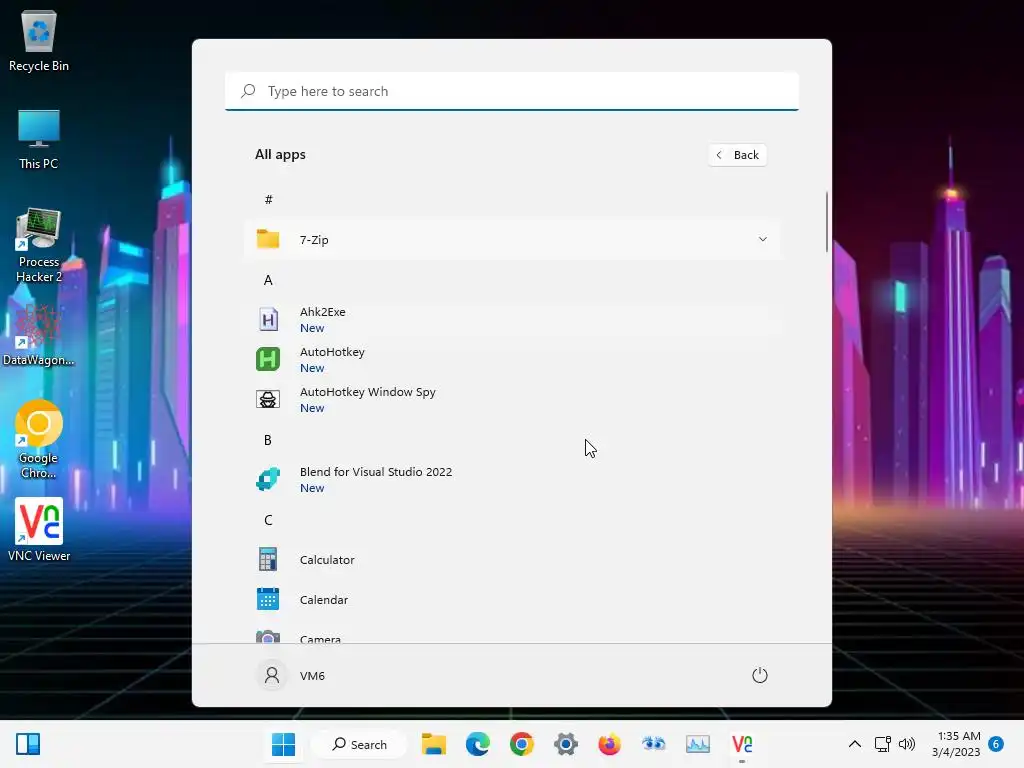Click the All apps list scrollbar
Screen dimensions: 1024x768
(827, 222)
